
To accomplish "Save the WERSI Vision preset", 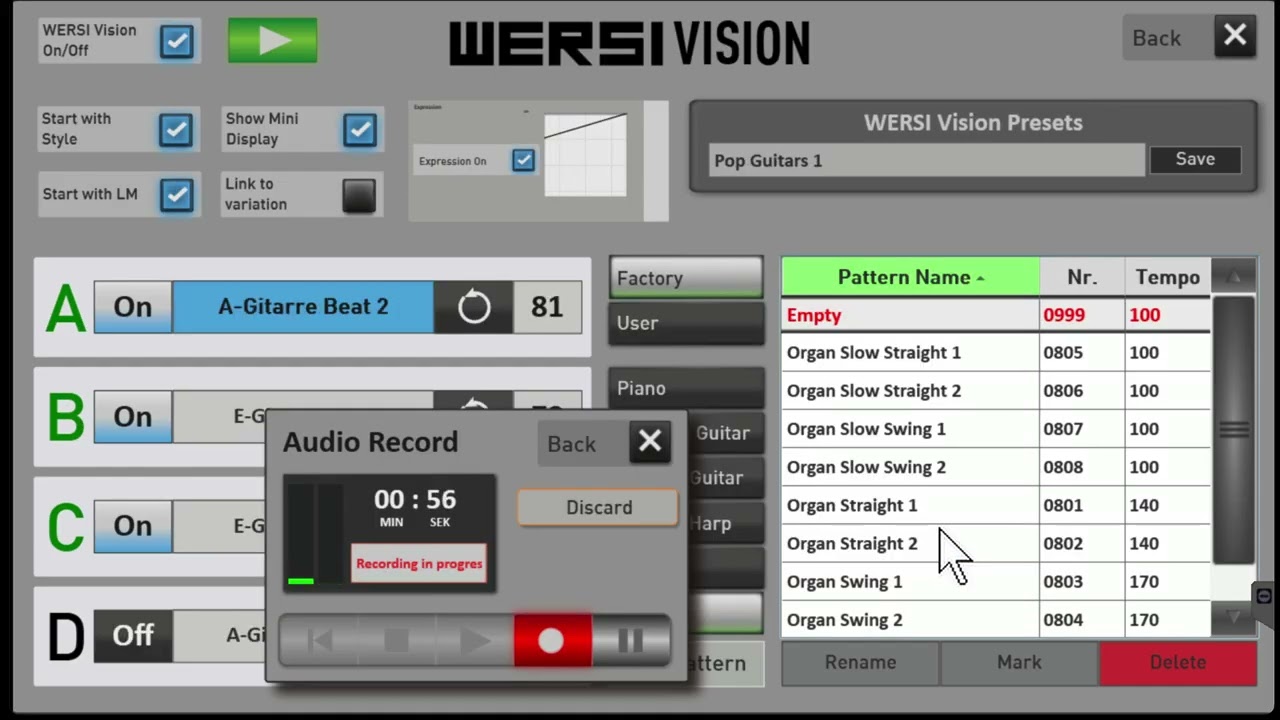I will point(1195,159).
